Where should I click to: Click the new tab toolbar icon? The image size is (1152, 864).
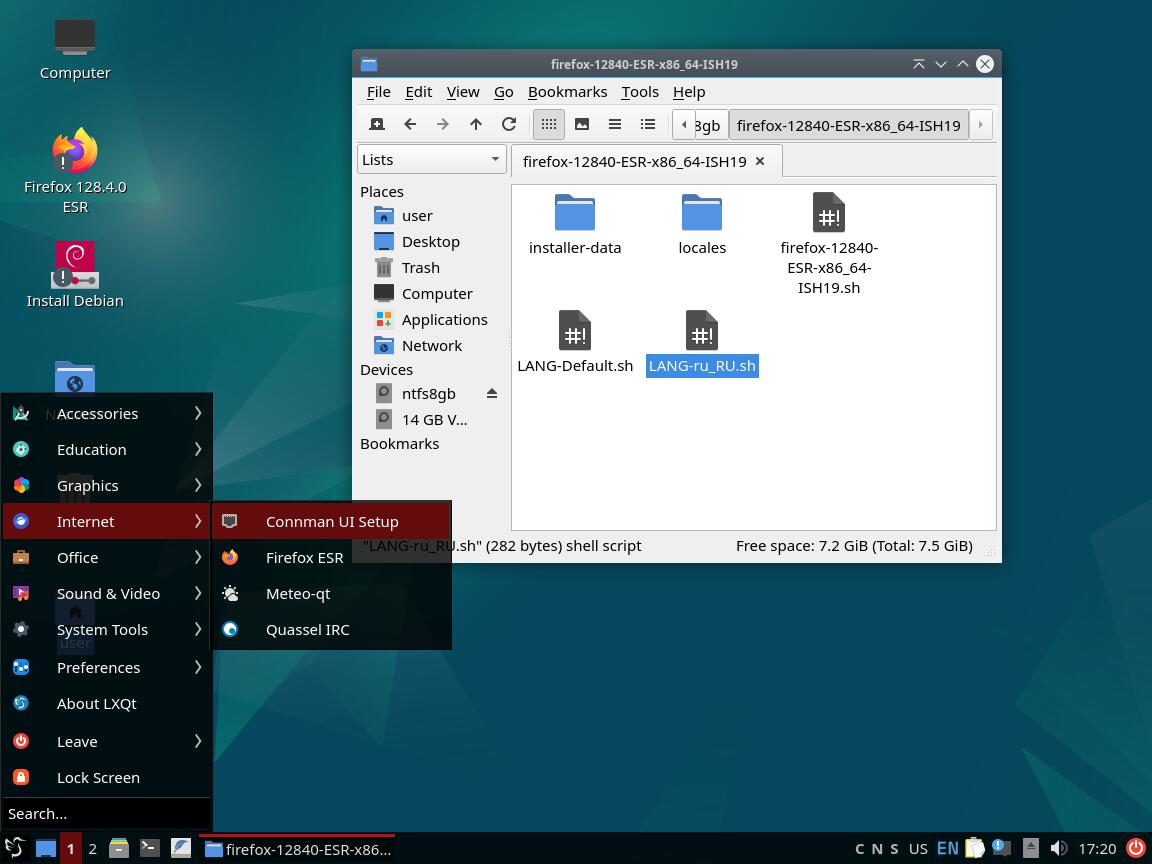(377, 125)
